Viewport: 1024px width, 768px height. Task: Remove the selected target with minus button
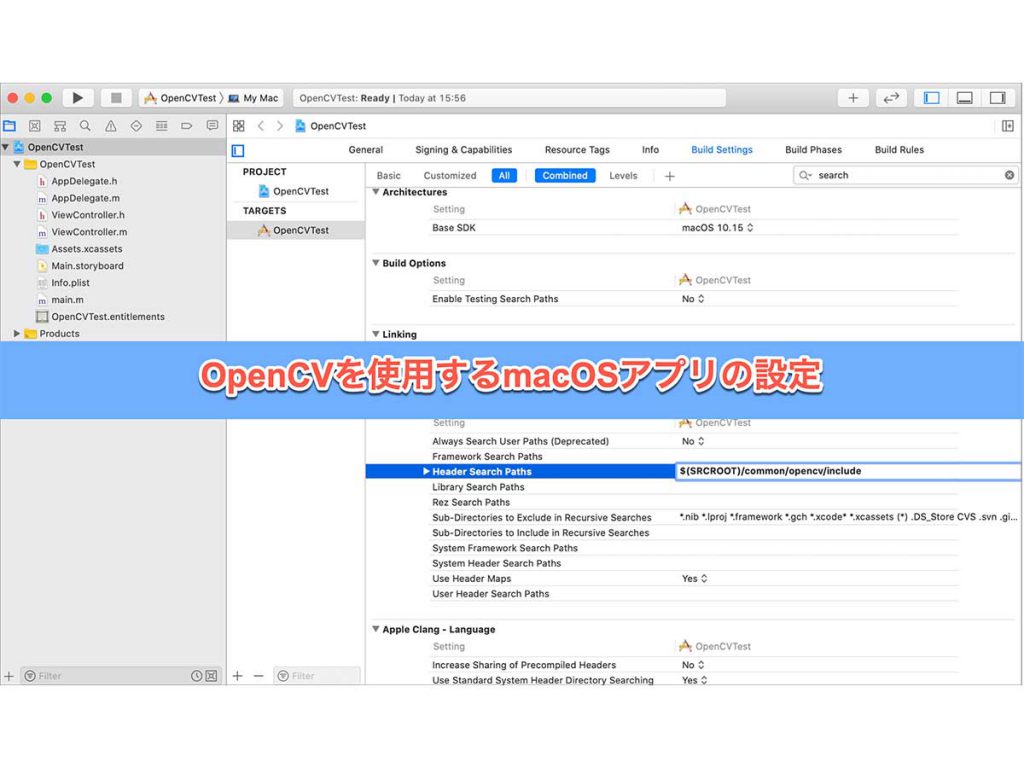click(x=259, y=676)
